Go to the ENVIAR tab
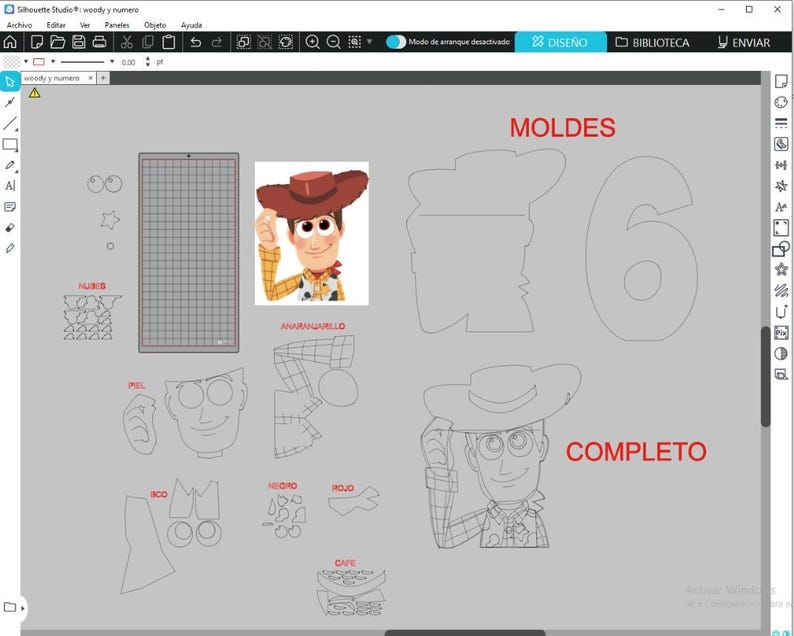794x636 pixels. [744, 42]
